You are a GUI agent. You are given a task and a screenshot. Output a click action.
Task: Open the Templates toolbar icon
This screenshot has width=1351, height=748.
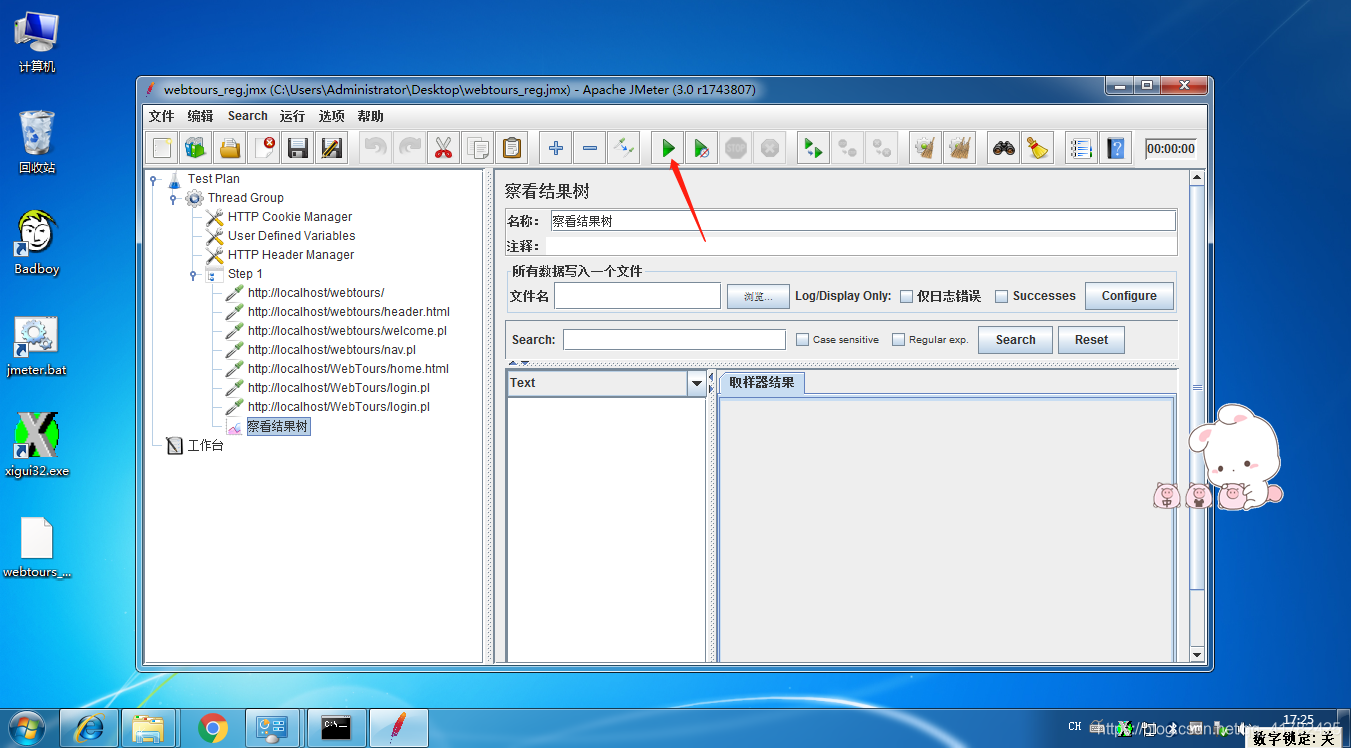tap(195, 149)
